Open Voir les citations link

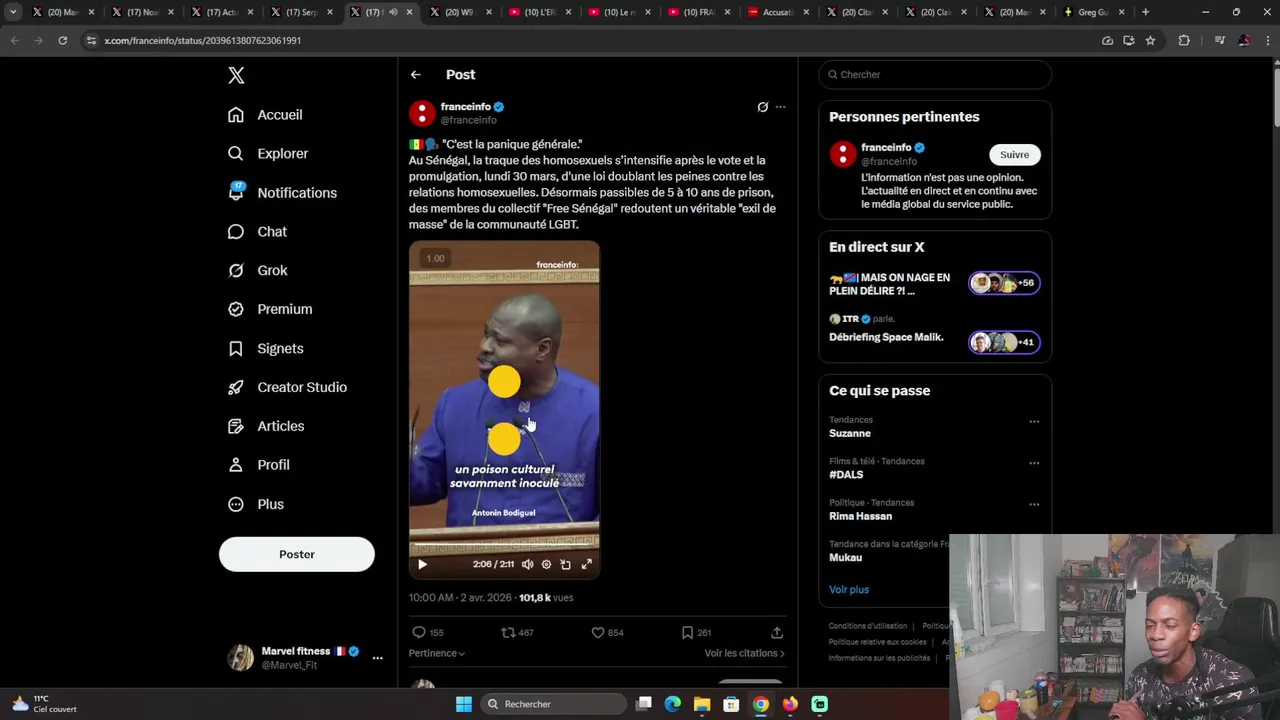point(745,653)
